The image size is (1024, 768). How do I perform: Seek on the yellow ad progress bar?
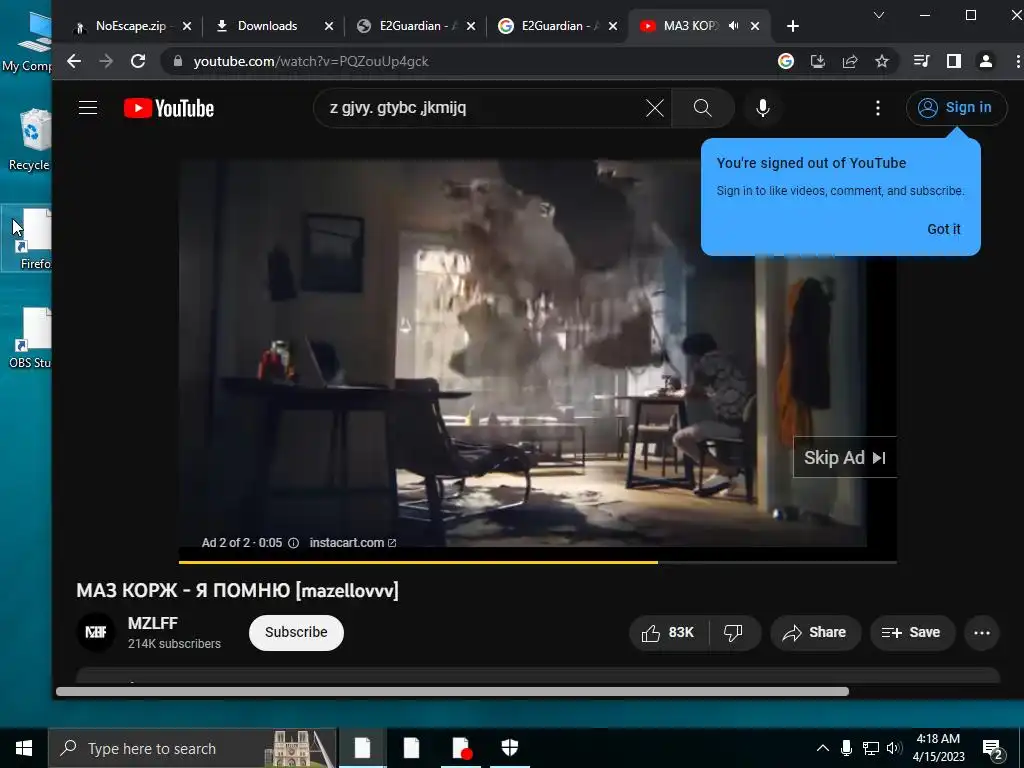[537, 562]
